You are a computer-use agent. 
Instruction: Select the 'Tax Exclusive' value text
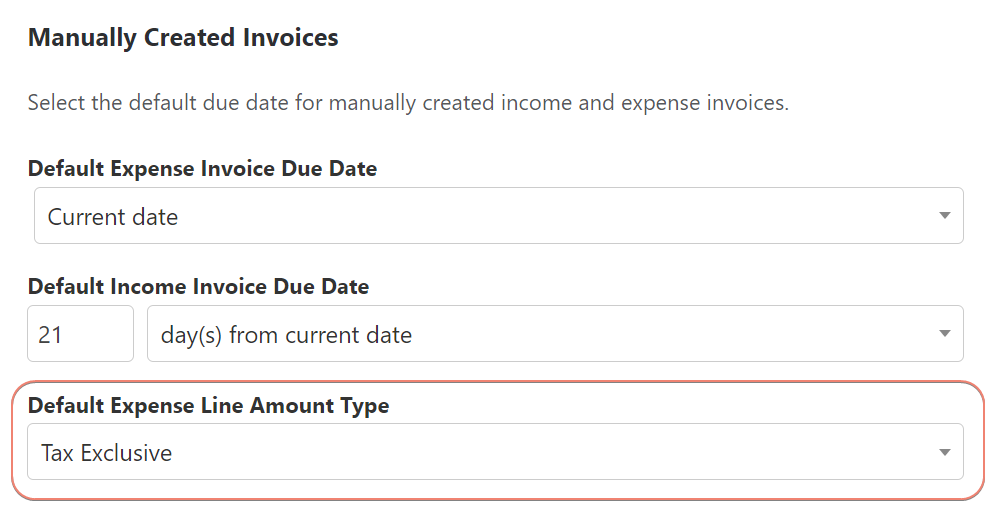tap(106, 453)
